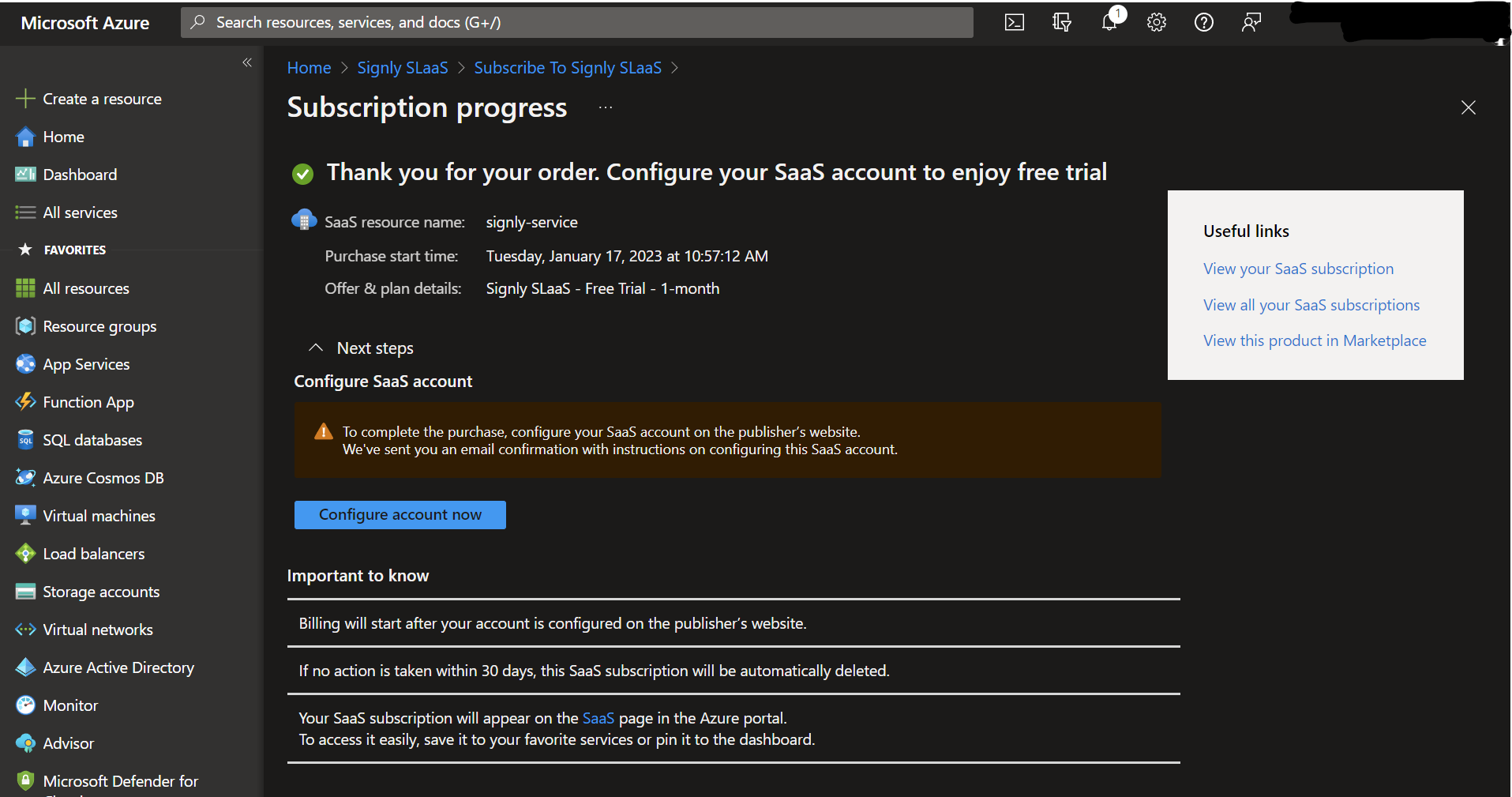
Task: Open the notifications bell
Action: pos(1109,22)
